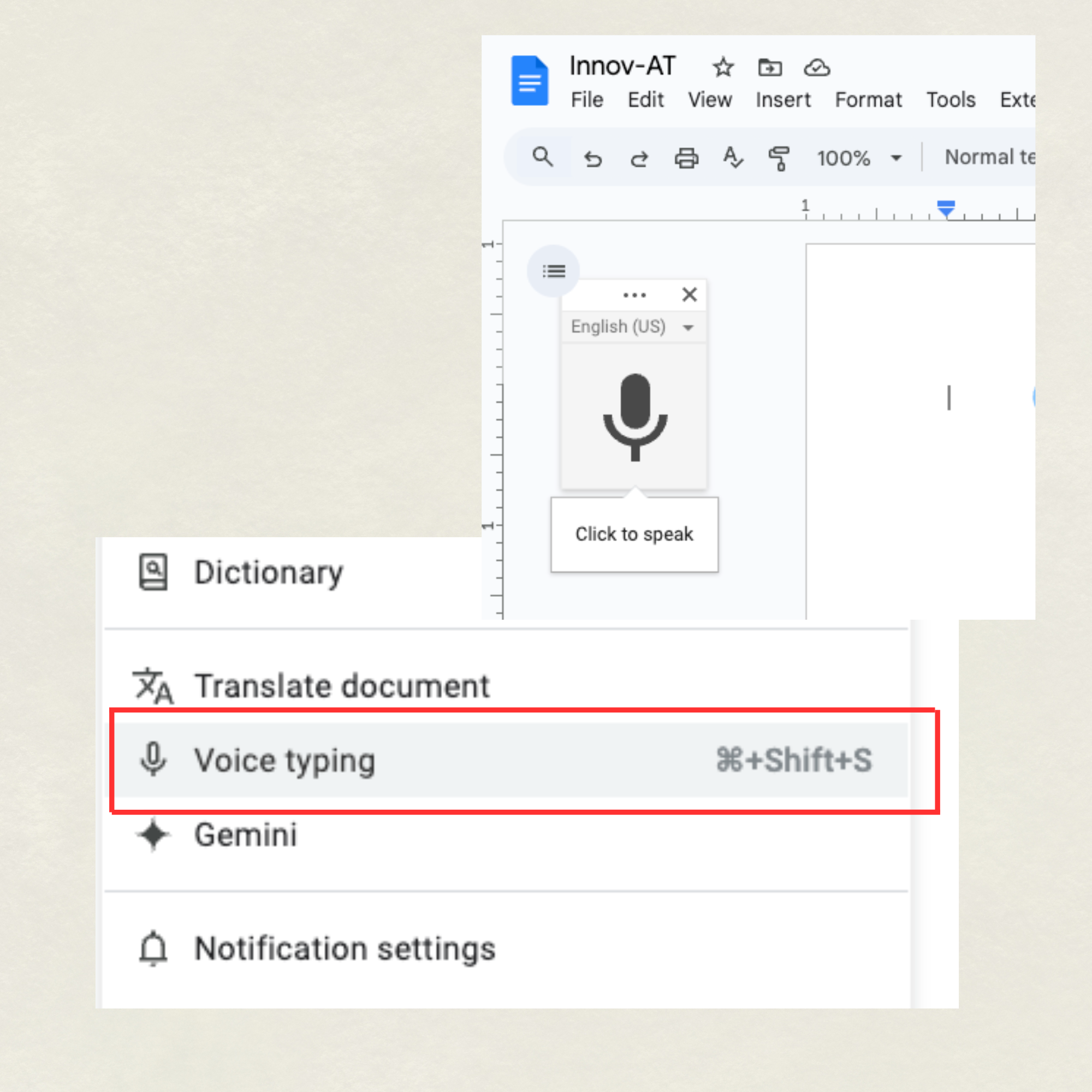Expand the 100% zoom dropdown
Image resolution: width=1092 pixels, height=1092 pixels.
pyautogui.click(x=858, y=158)
